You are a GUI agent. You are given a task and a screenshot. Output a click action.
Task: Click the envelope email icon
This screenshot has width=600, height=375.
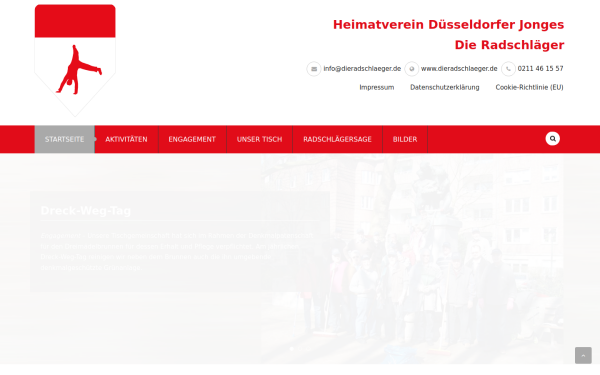pyautogui.click(x=314, y=69)
